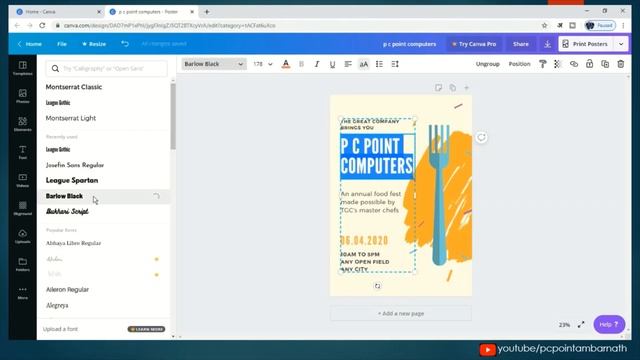640x360 pixels.
Task: Duplicate page icon above canvas
Action: 452,87
